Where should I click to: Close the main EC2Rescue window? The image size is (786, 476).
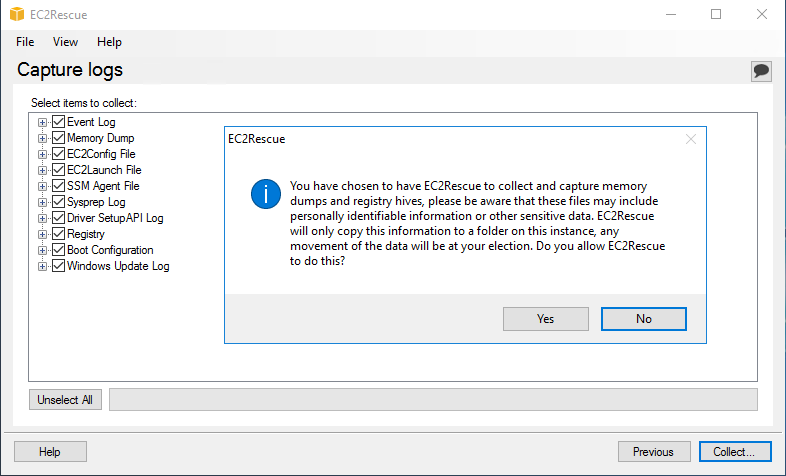762,15
